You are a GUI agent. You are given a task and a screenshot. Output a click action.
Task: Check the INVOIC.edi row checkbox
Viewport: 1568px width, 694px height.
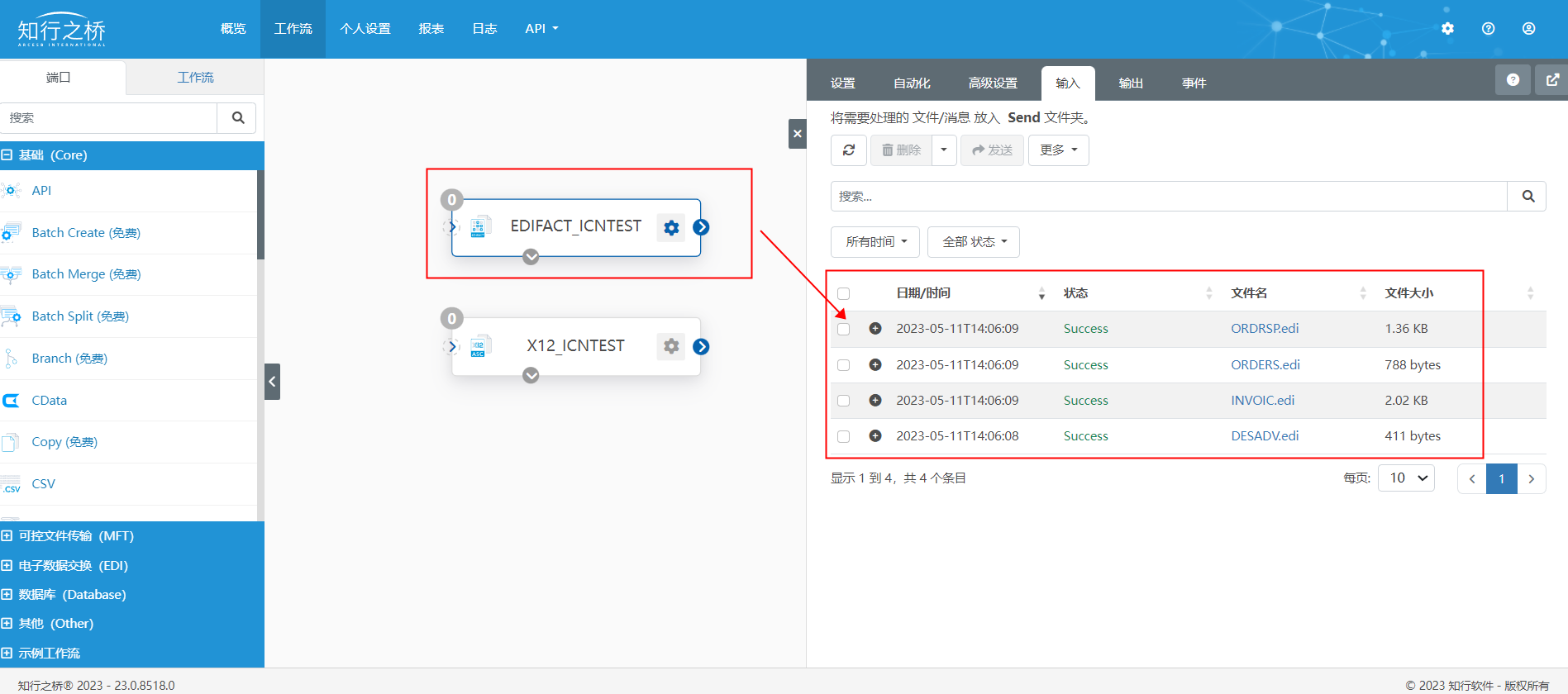click(843, 400)
